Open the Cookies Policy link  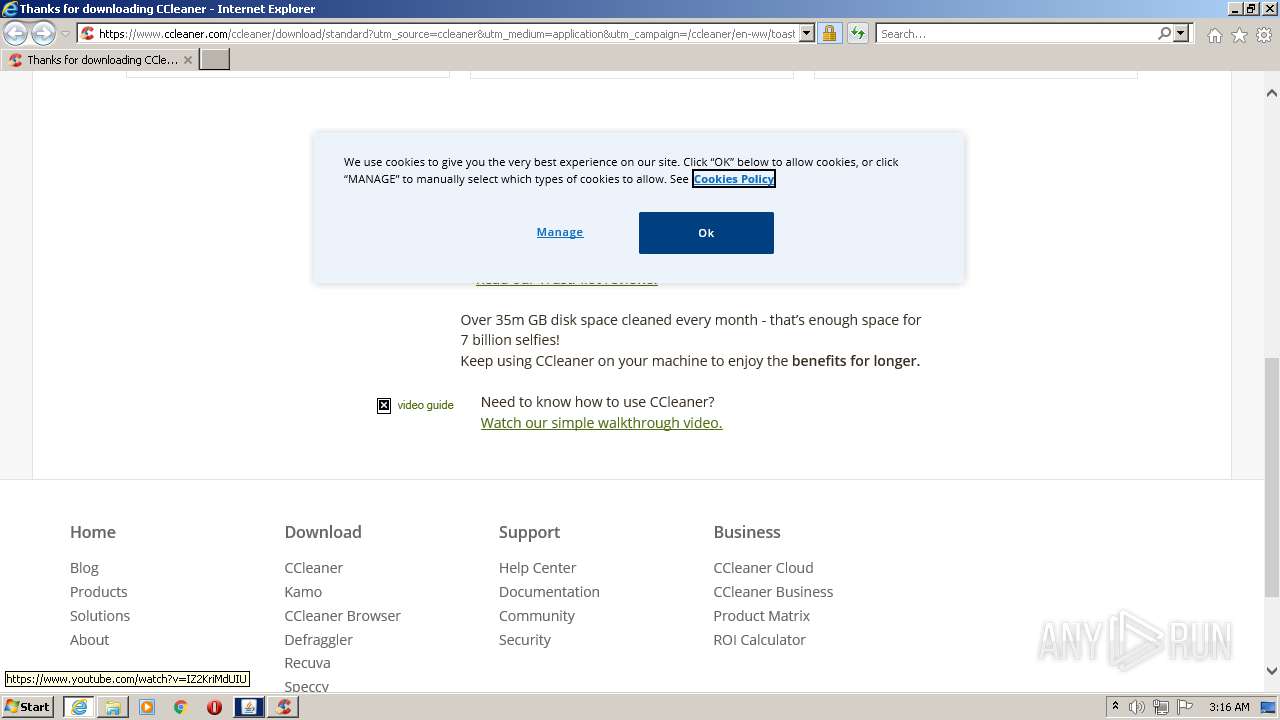(x=734, y=179)
